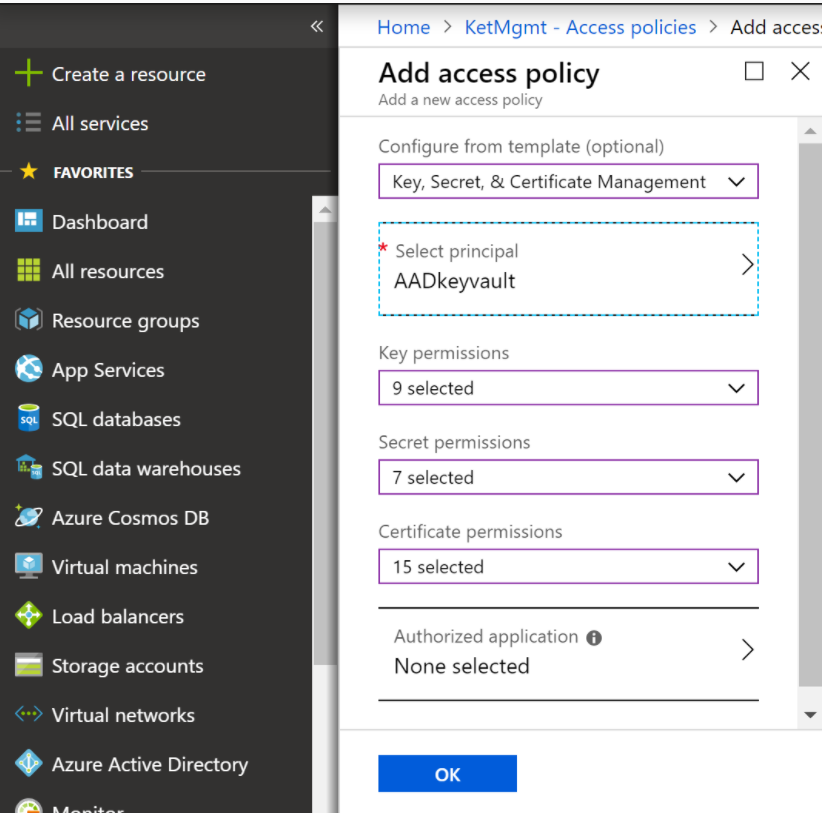Select Virtual machines menu label
The height and width of the screenshot is (813, 822).
124,567
